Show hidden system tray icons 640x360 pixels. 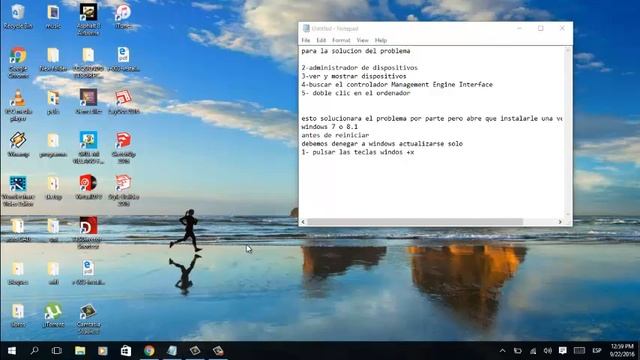[502, 351]
